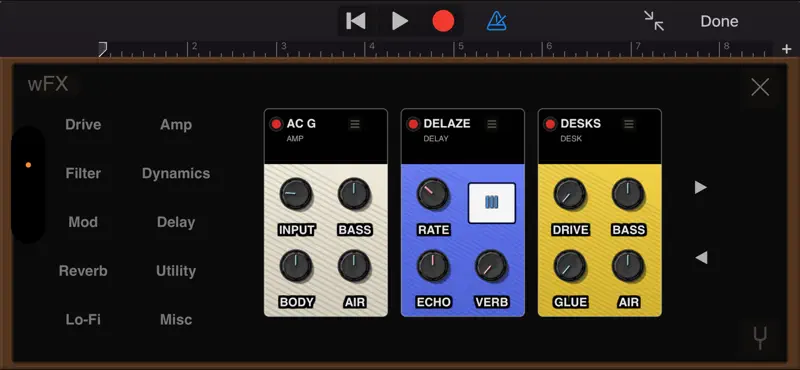Image resolution: width=800 pixels, height=370 pixels.
Task: Select the Drive effect category
Action: [x=83, y=125]
